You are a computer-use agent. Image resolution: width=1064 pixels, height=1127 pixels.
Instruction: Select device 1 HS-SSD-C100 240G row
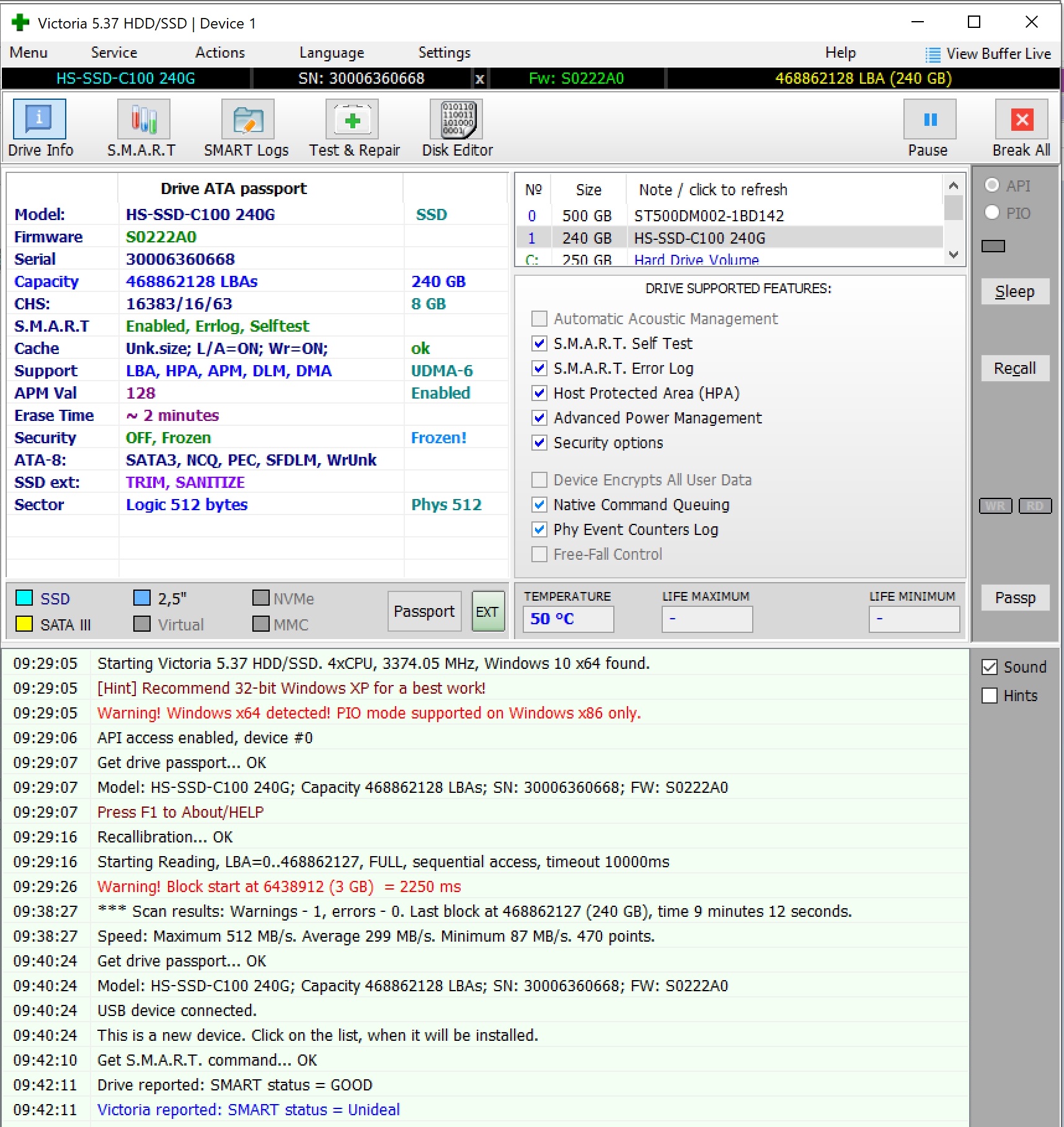pyautogui.click(x=730, y=238)
